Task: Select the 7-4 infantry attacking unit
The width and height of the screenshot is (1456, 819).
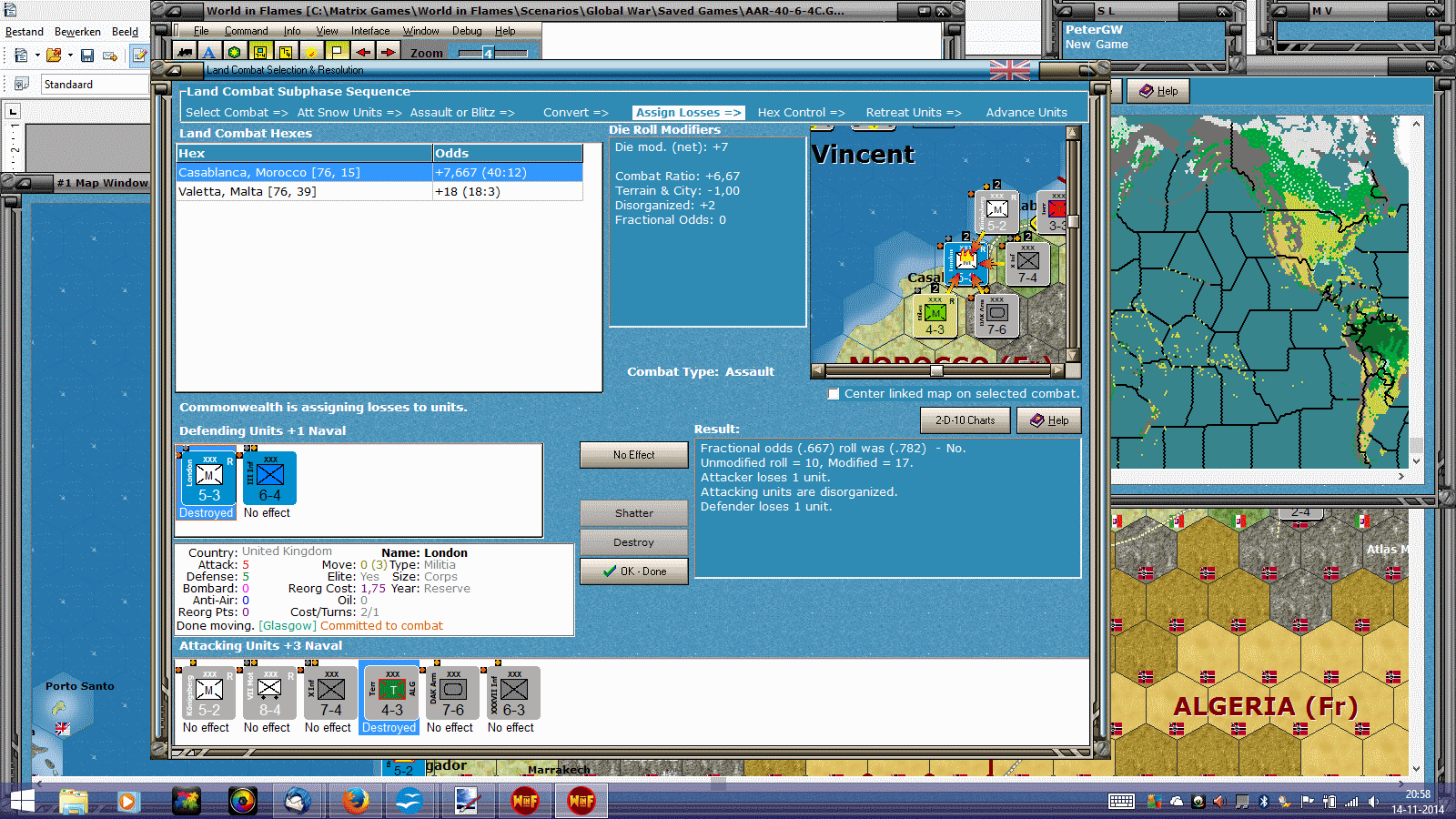Action: [330, 693]
